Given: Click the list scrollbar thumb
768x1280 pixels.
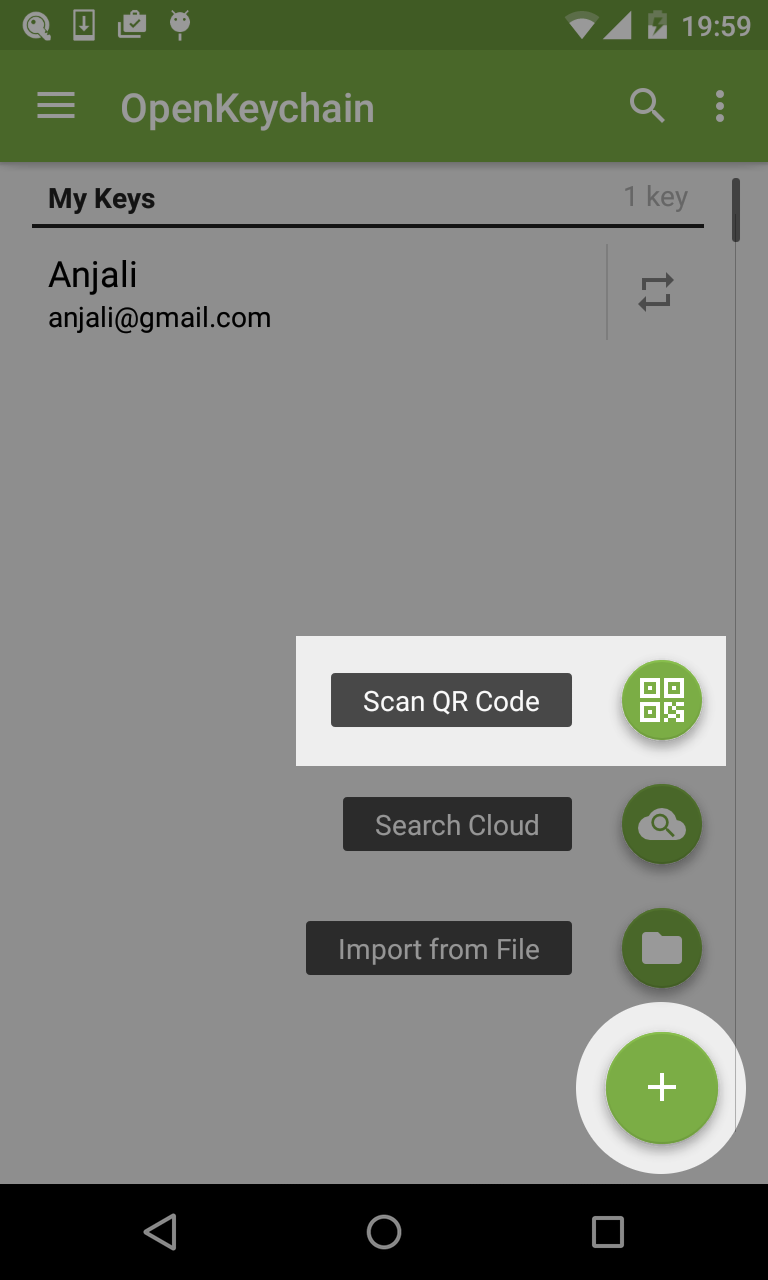Looking at the screenshot, I should 736,210.
